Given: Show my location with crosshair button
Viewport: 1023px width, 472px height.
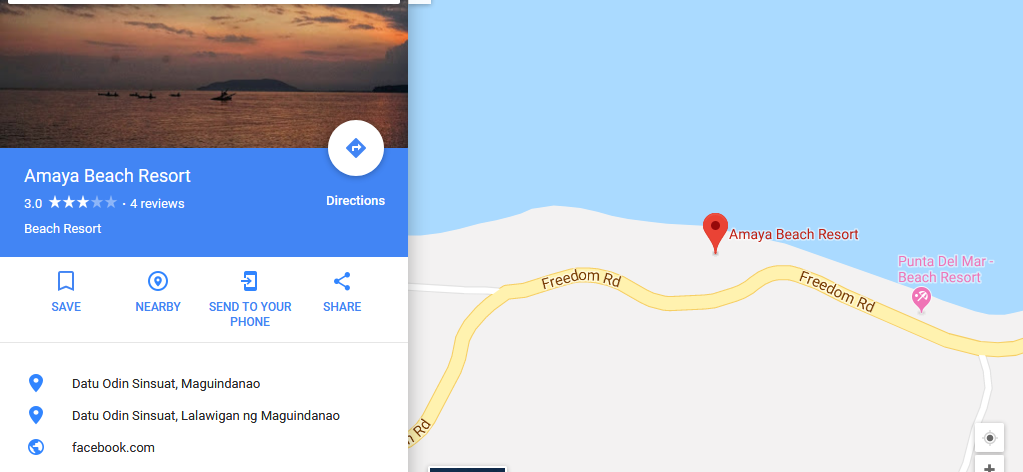Looking at the screenshot, I should point(989,437).
